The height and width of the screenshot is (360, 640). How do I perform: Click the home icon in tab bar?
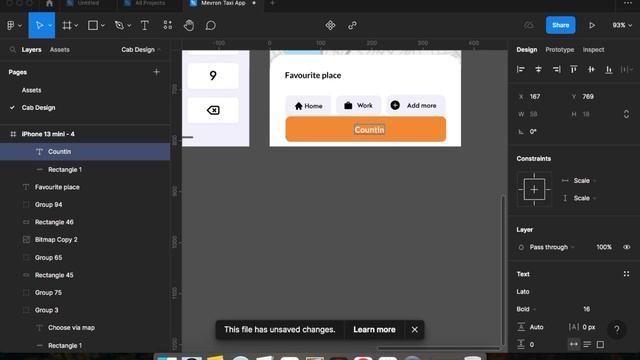[x=49, y=3]
